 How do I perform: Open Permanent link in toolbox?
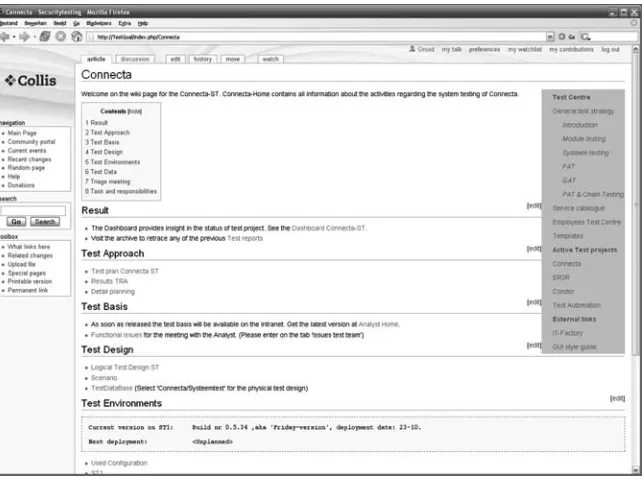[28, 290]
